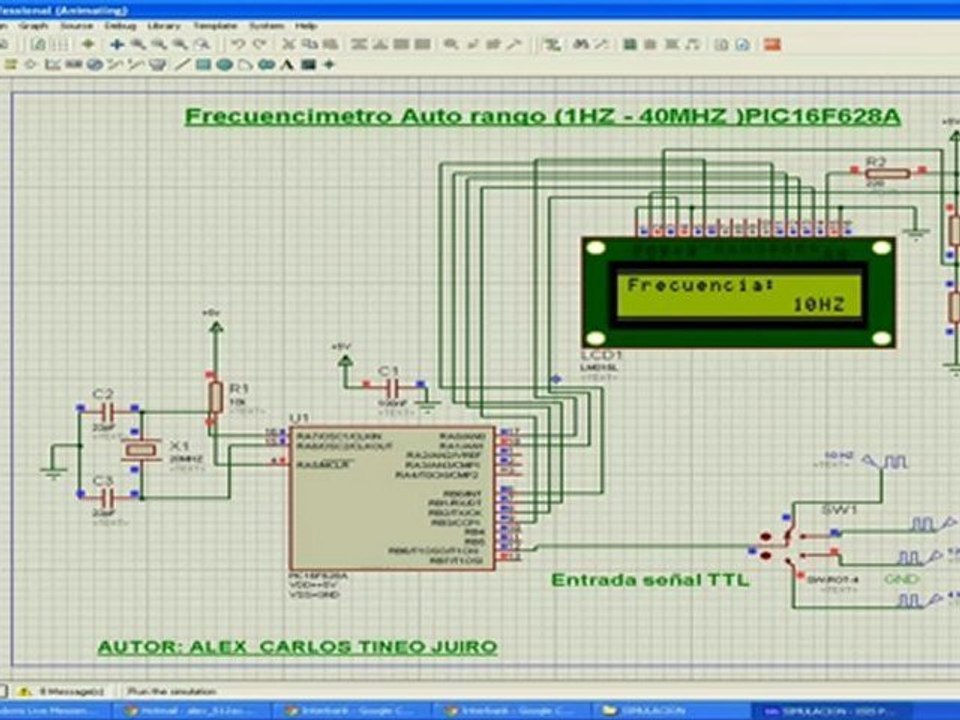Click the Copy to clipboard icon
Screen dimensions: 960x720
coord(309,45)
